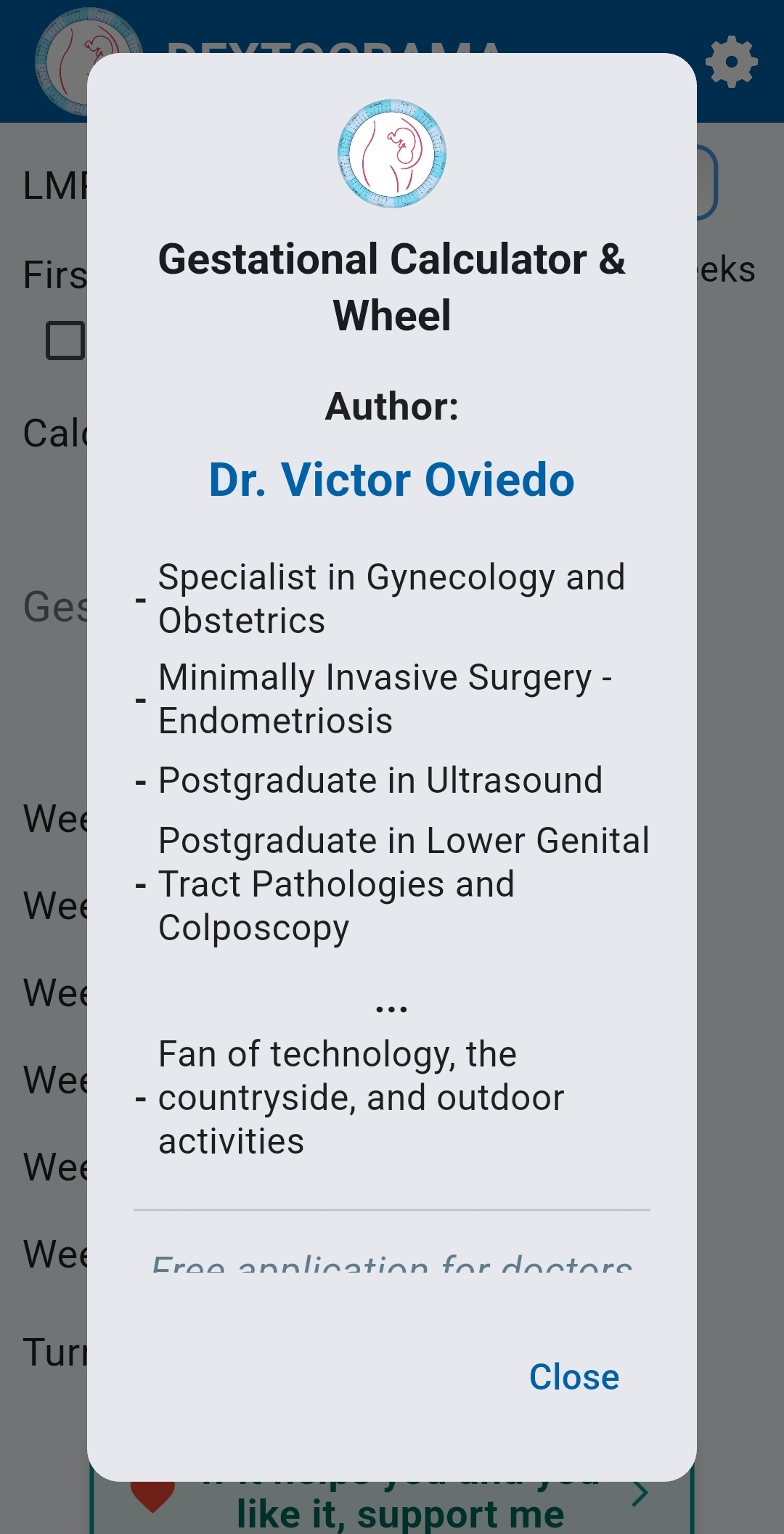Open settings with the gear icon
Image resolution: width=784 pixels, height=1534 pixels.
click(x=731, y=62)
